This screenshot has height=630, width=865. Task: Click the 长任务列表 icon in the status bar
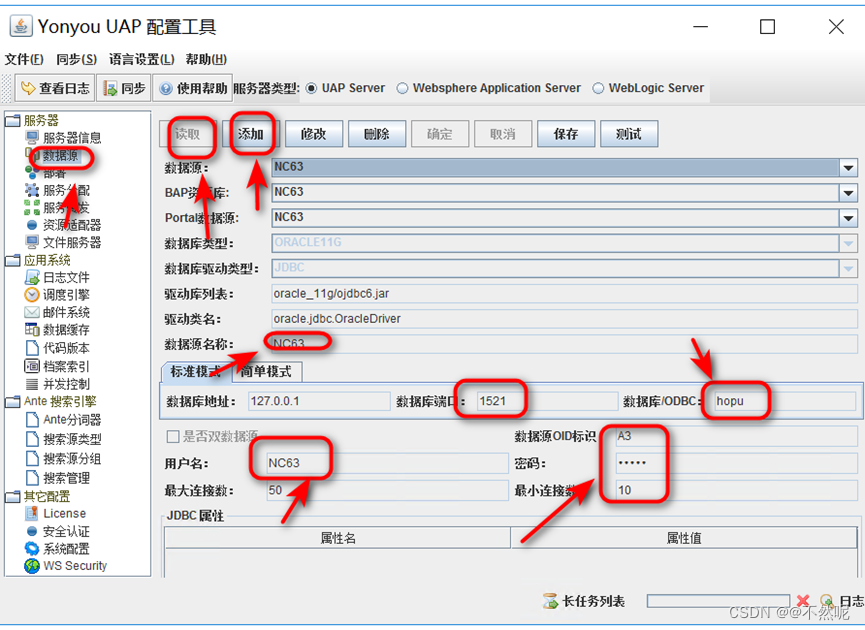[550, 601]
